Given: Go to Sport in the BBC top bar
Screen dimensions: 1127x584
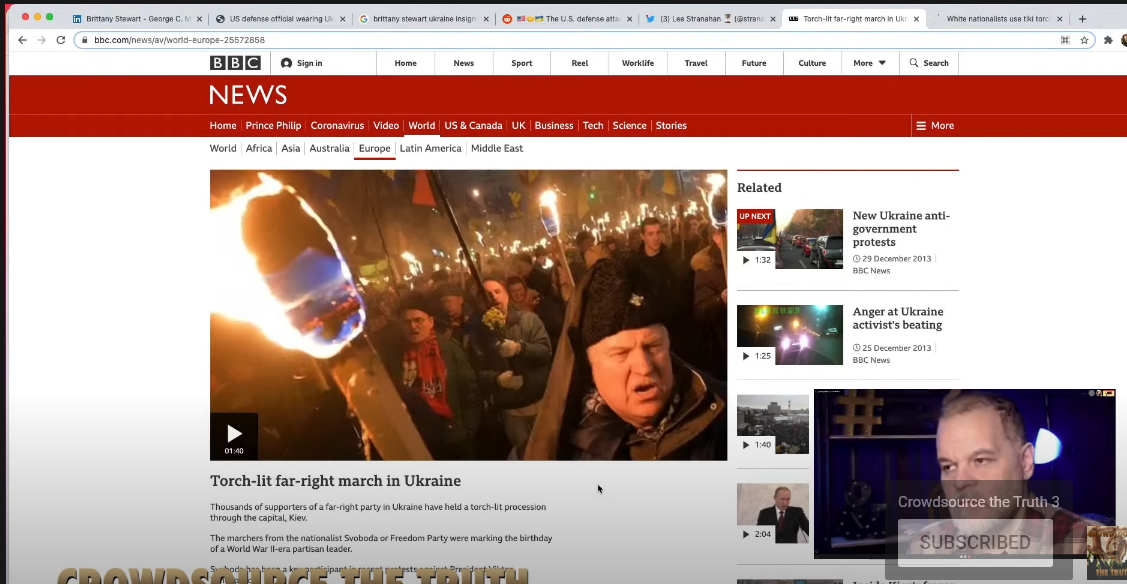Looking at the screenshot, I should point(522,63).
